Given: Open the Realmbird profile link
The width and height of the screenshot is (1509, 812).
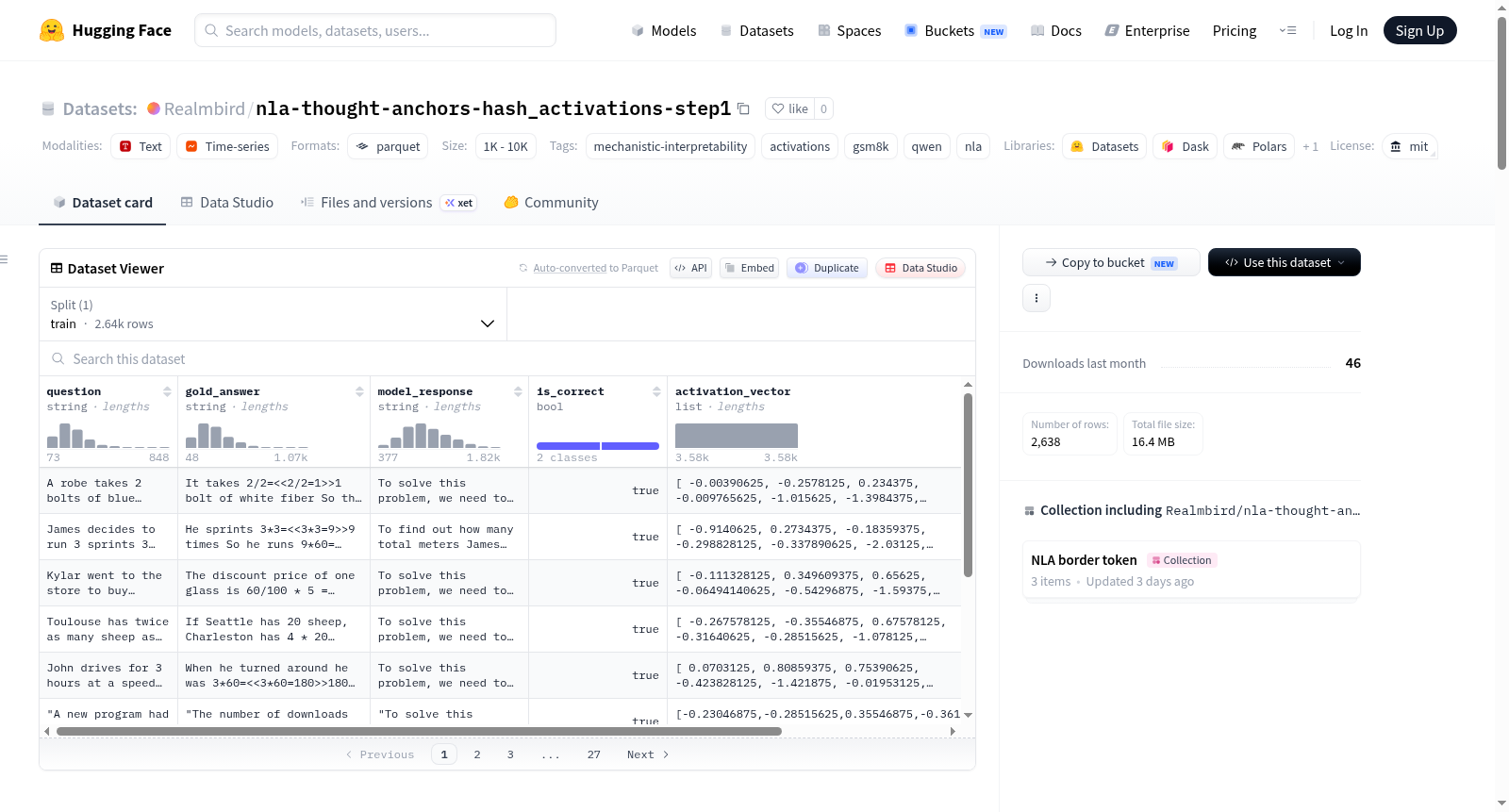Looking at the screenshot, I should 205,108.
